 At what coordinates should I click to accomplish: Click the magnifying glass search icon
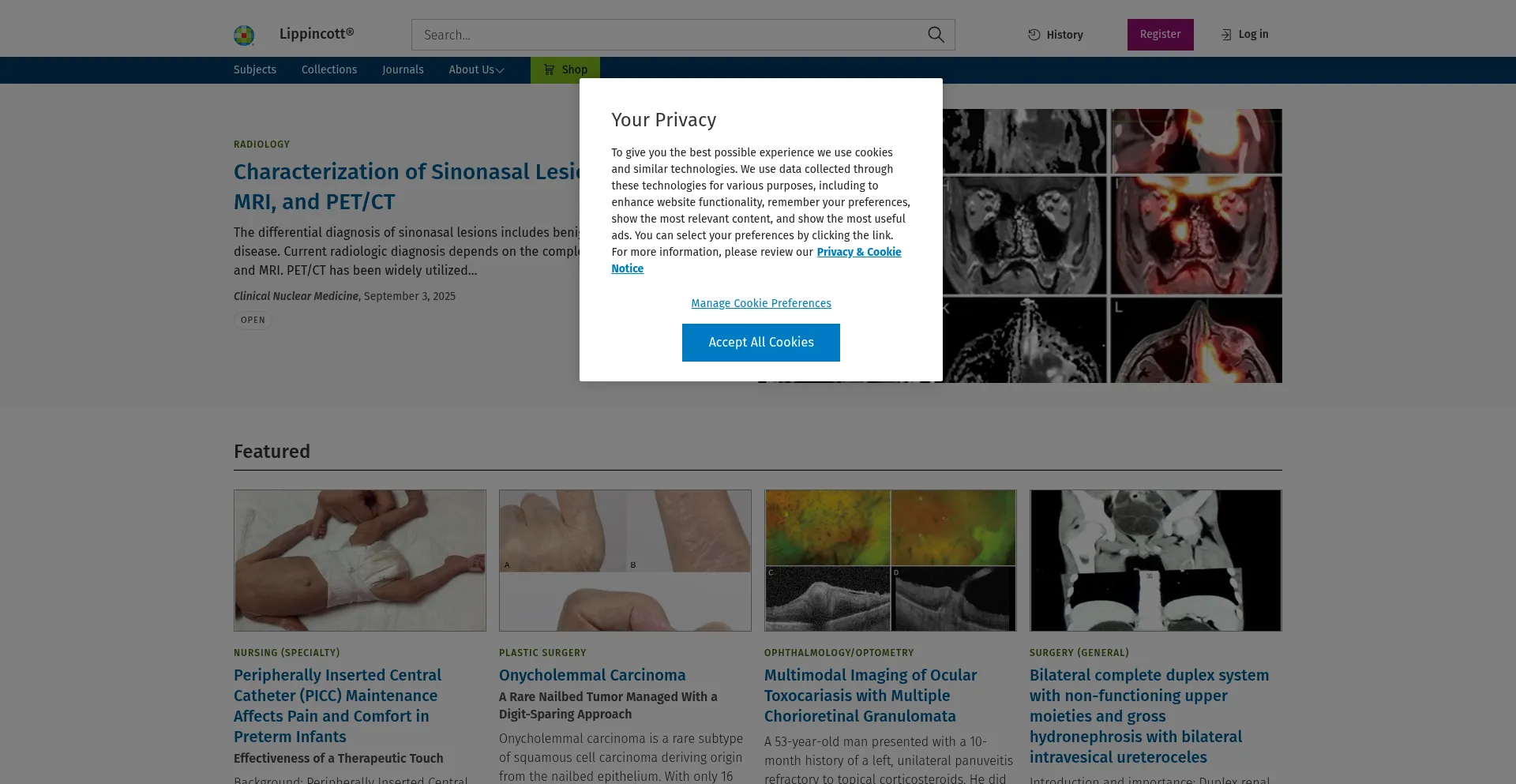coord(936,35)
